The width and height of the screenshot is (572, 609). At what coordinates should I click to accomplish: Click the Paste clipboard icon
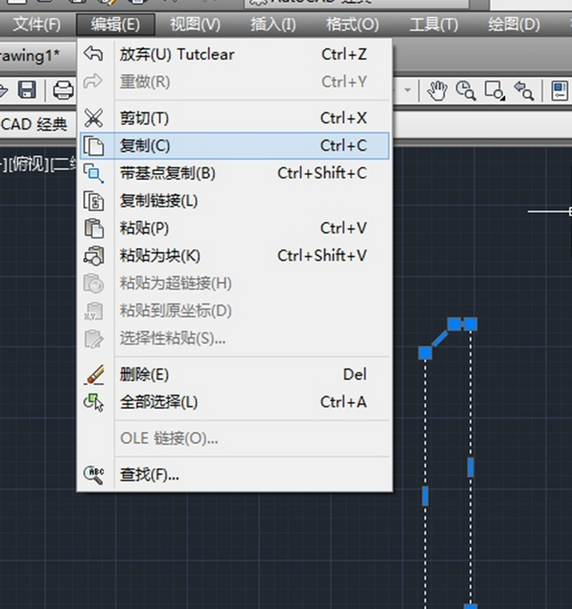pos(94,228)
